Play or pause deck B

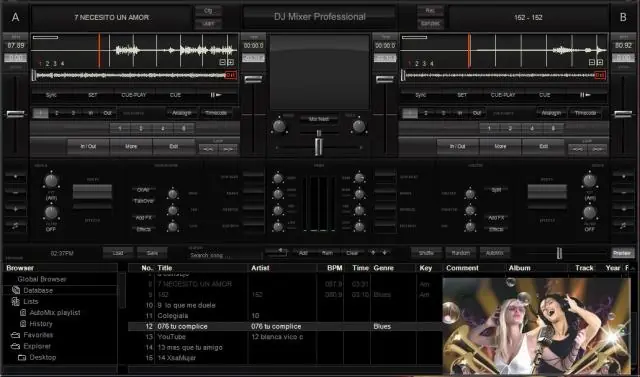585,95
